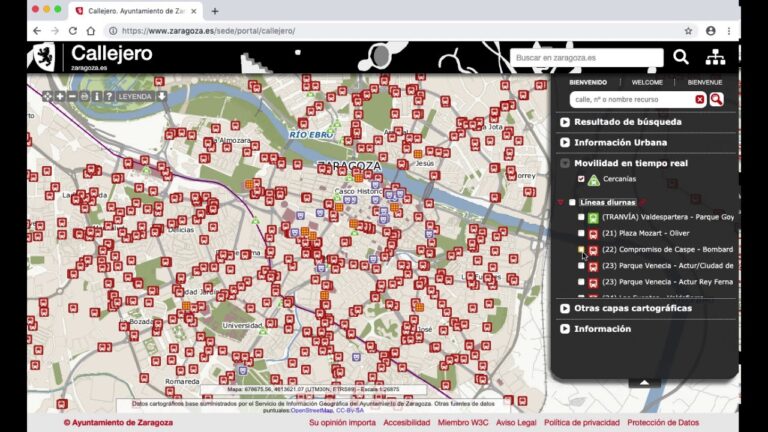This screenshot has height=432, width=768.
Task: Open the CC-BY-SA license link
Action: (350, 410)
